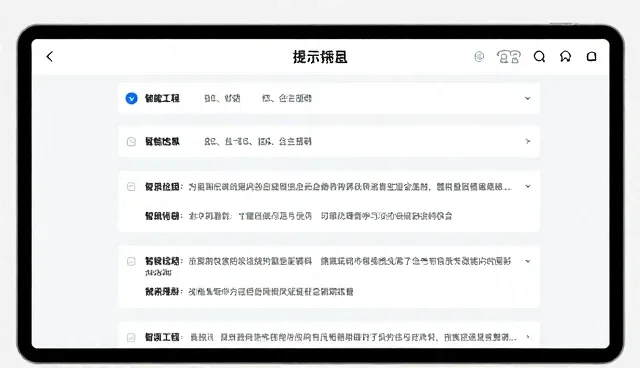This screenshot has height=368, width=640.
Task: Check the box on the cut-off bottom card
Action: tap(131, 337)
